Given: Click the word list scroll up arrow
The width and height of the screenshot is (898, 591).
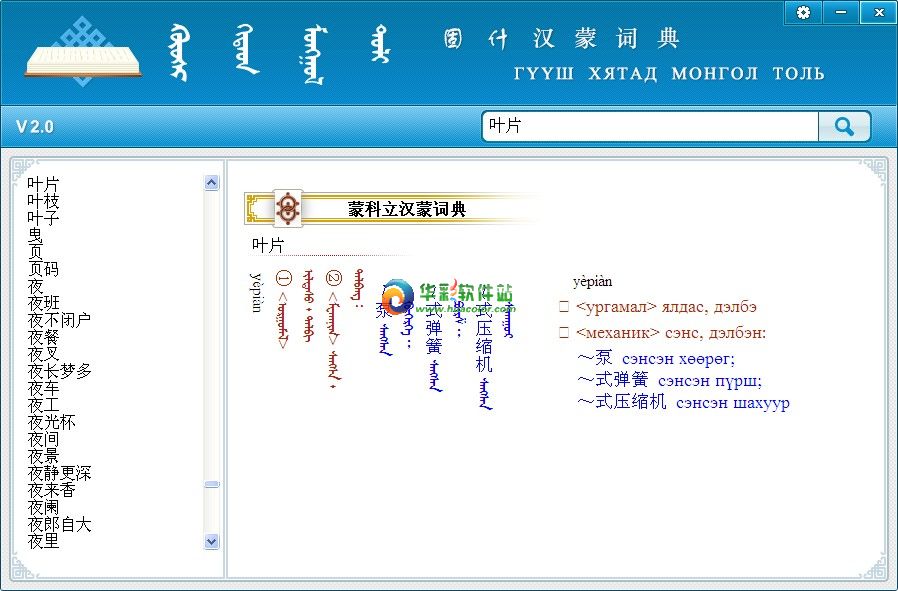Looking at the screenshot, I should 211,183.
